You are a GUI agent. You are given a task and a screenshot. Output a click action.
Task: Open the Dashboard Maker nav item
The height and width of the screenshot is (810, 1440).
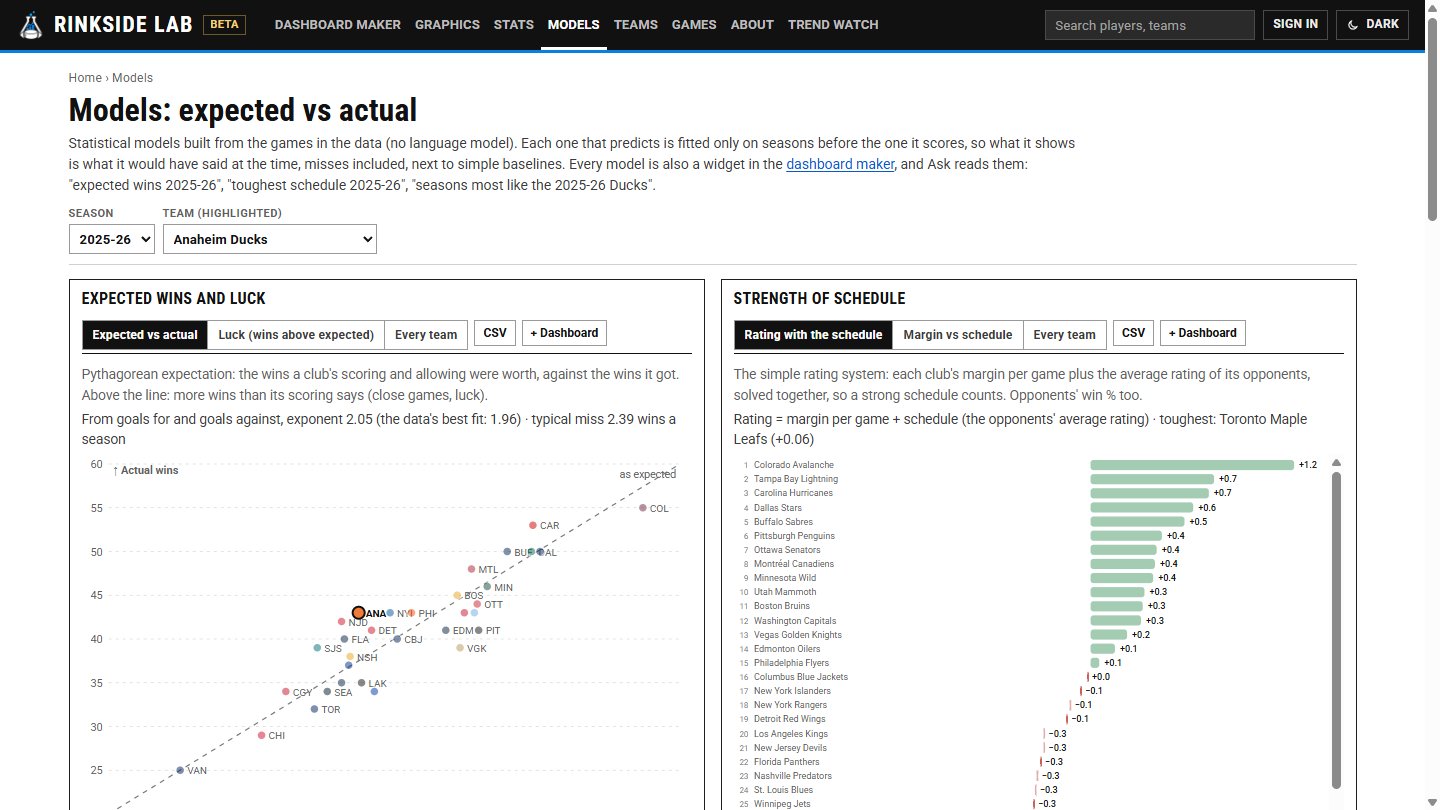(x=338, y=25)
